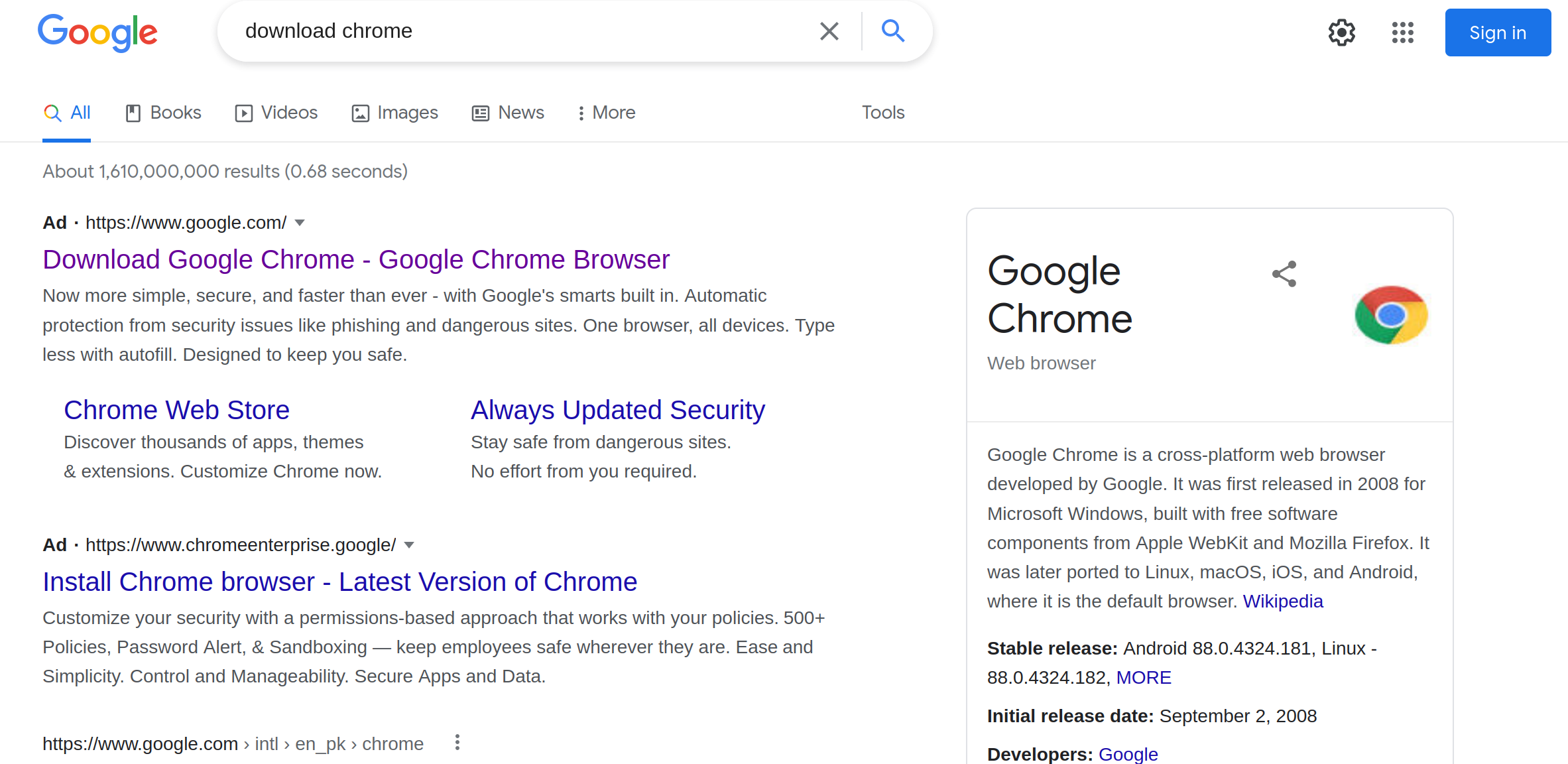
Task: Select the All tab
Action: point(67,113)
